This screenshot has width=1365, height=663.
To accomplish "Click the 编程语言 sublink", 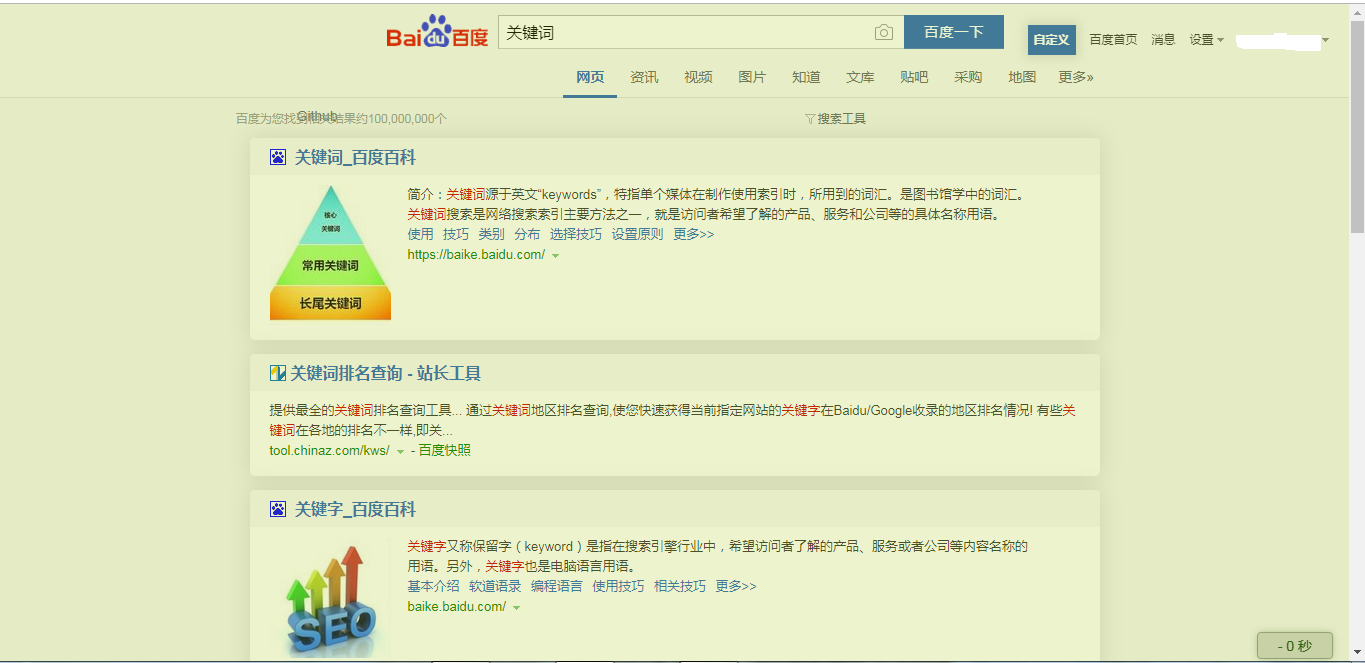I will (557, 586).
